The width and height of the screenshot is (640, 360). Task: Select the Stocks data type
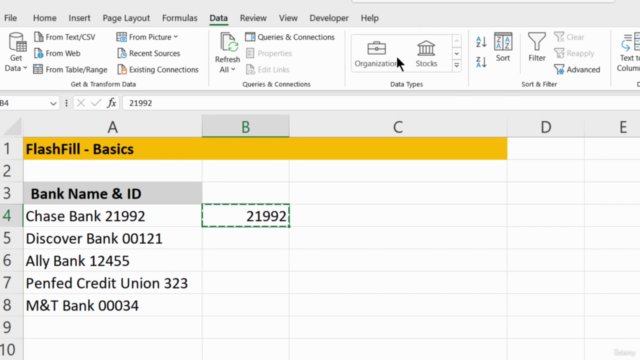click(426, 54)
